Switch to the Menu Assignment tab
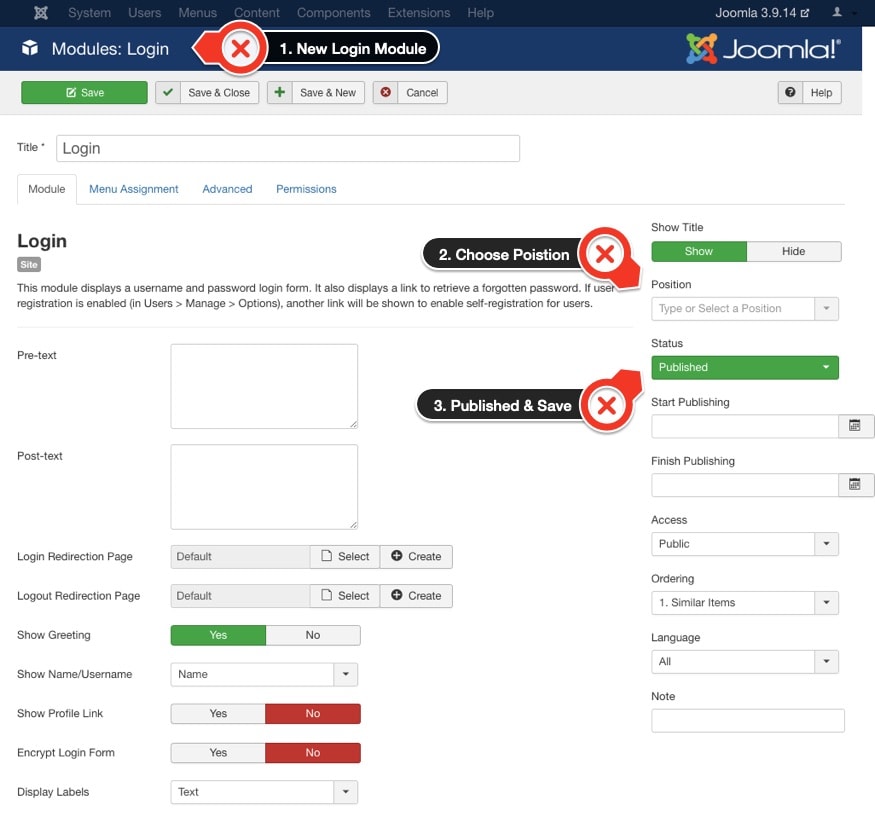 click(133, 188)
